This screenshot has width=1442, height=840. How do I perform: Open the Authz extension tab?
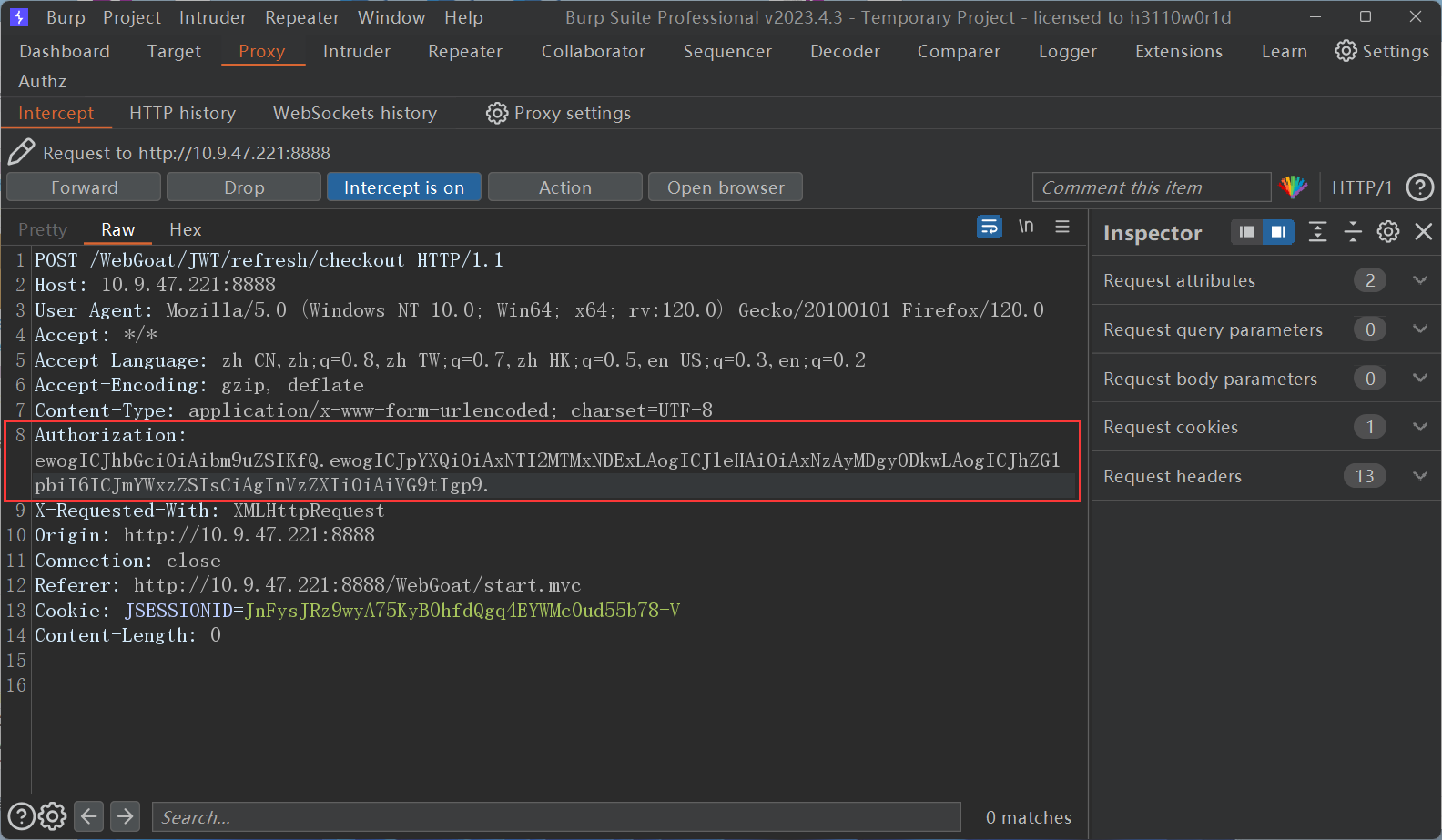43,81
